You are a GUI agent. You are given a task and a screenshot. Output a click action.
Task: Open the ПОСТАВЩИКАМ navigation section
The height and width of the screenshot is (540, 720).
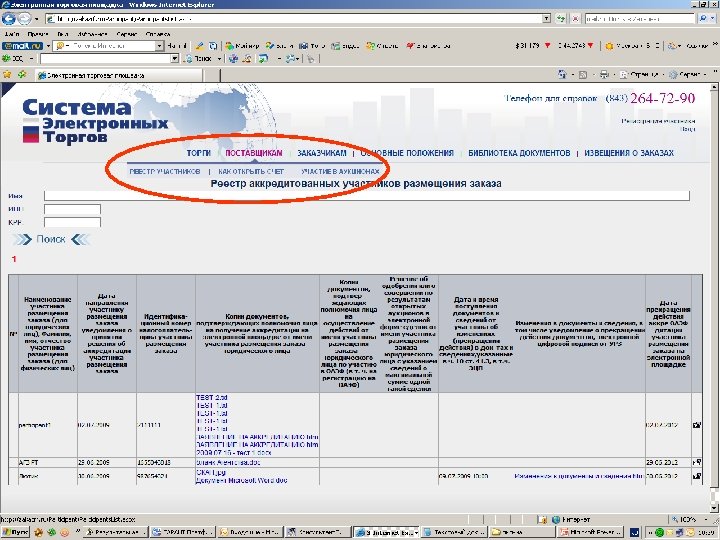pos(253,153)
